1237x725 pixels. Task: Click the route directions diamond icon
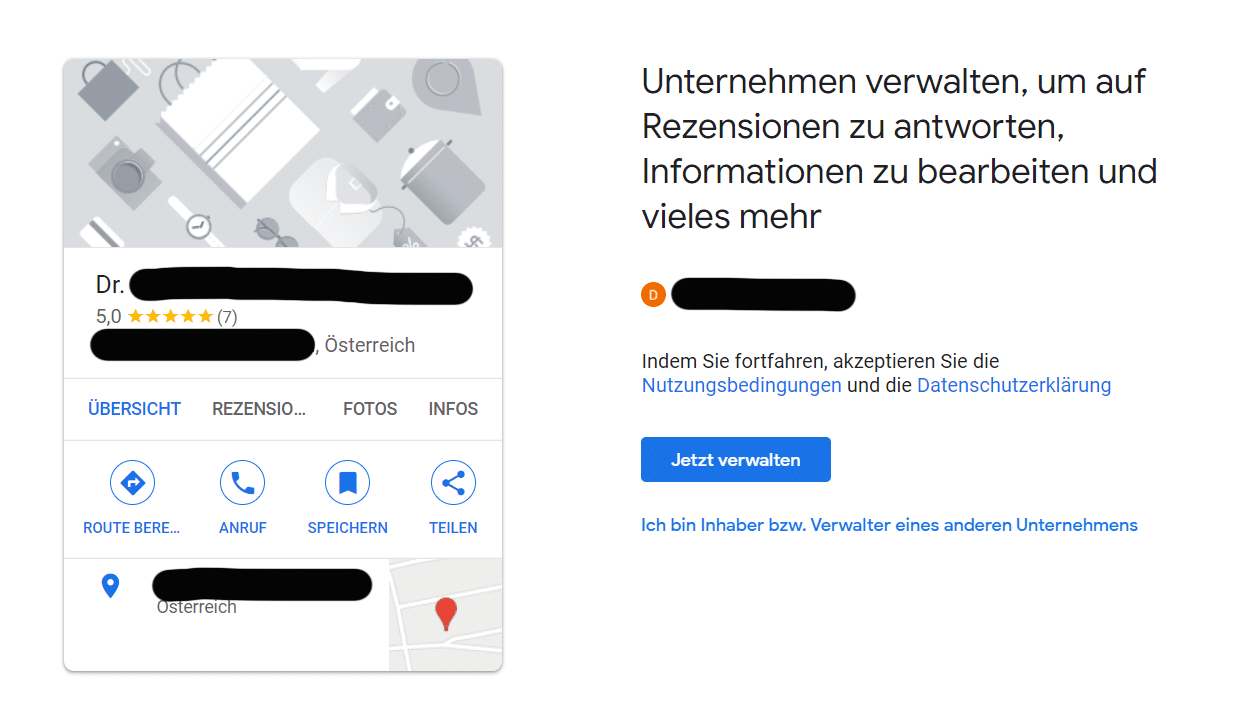tap(133, 484)
